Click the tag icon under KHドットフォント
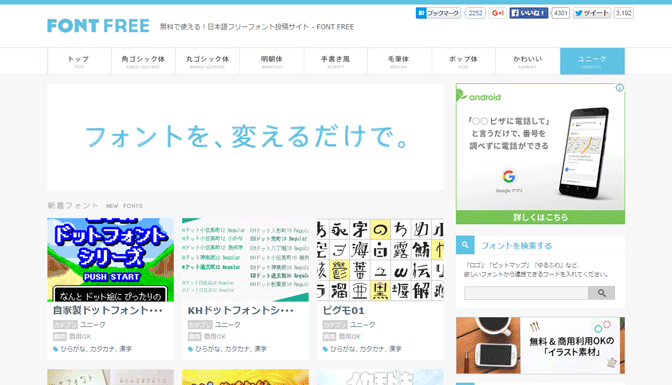 click(x=190, y=349)
